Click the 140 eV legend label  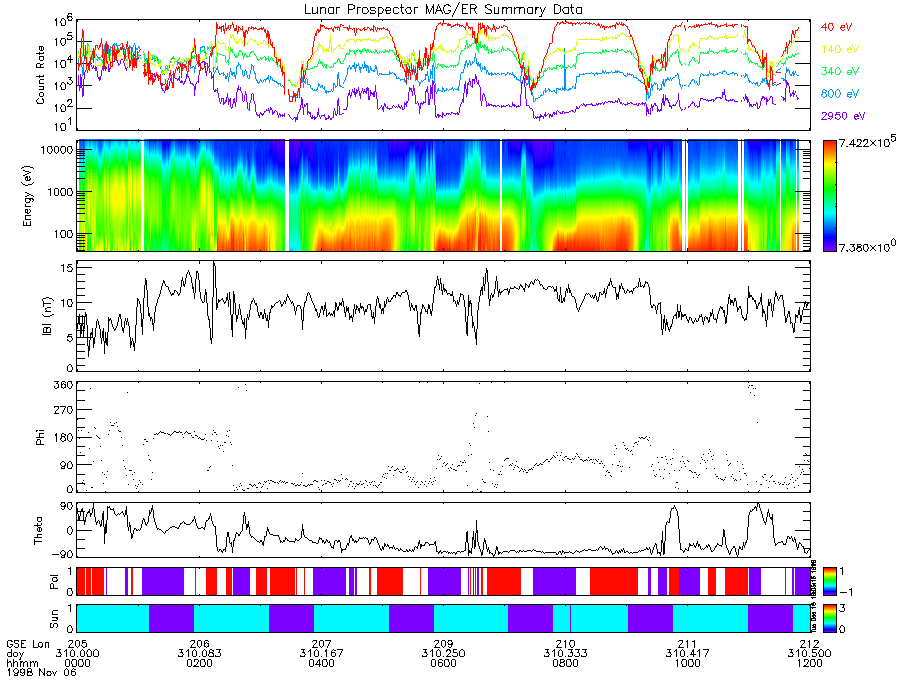[x=840, y=49]
